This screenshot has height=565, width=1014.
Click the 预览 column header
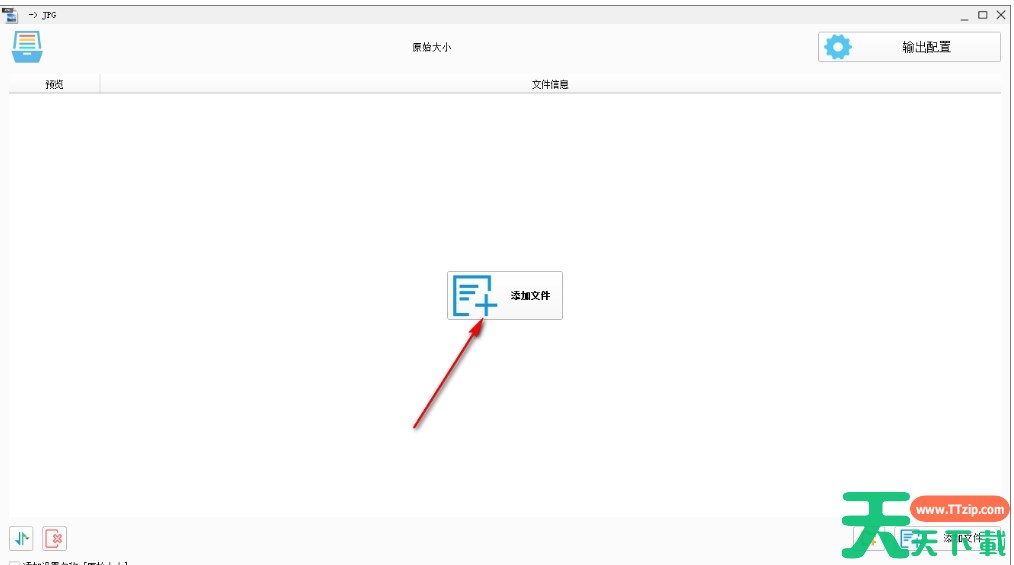coord(54,84)
